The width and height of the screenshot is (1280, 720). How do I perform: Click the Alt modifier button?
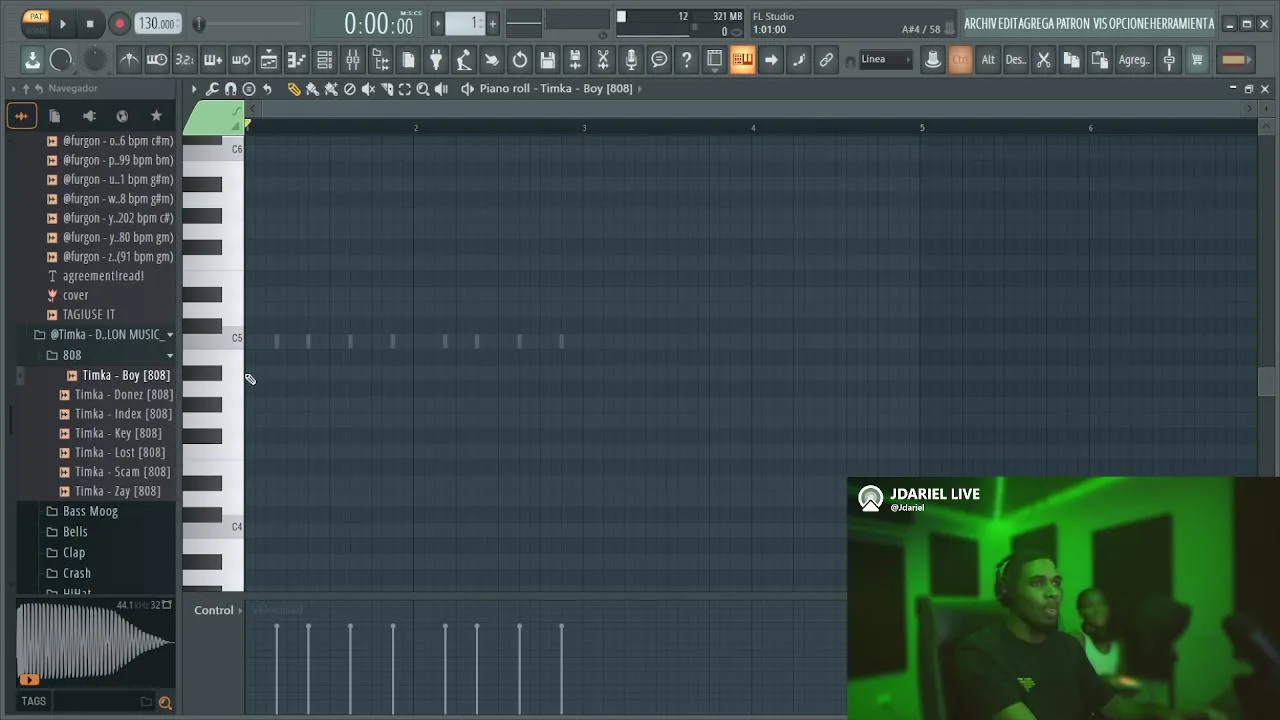988,60
